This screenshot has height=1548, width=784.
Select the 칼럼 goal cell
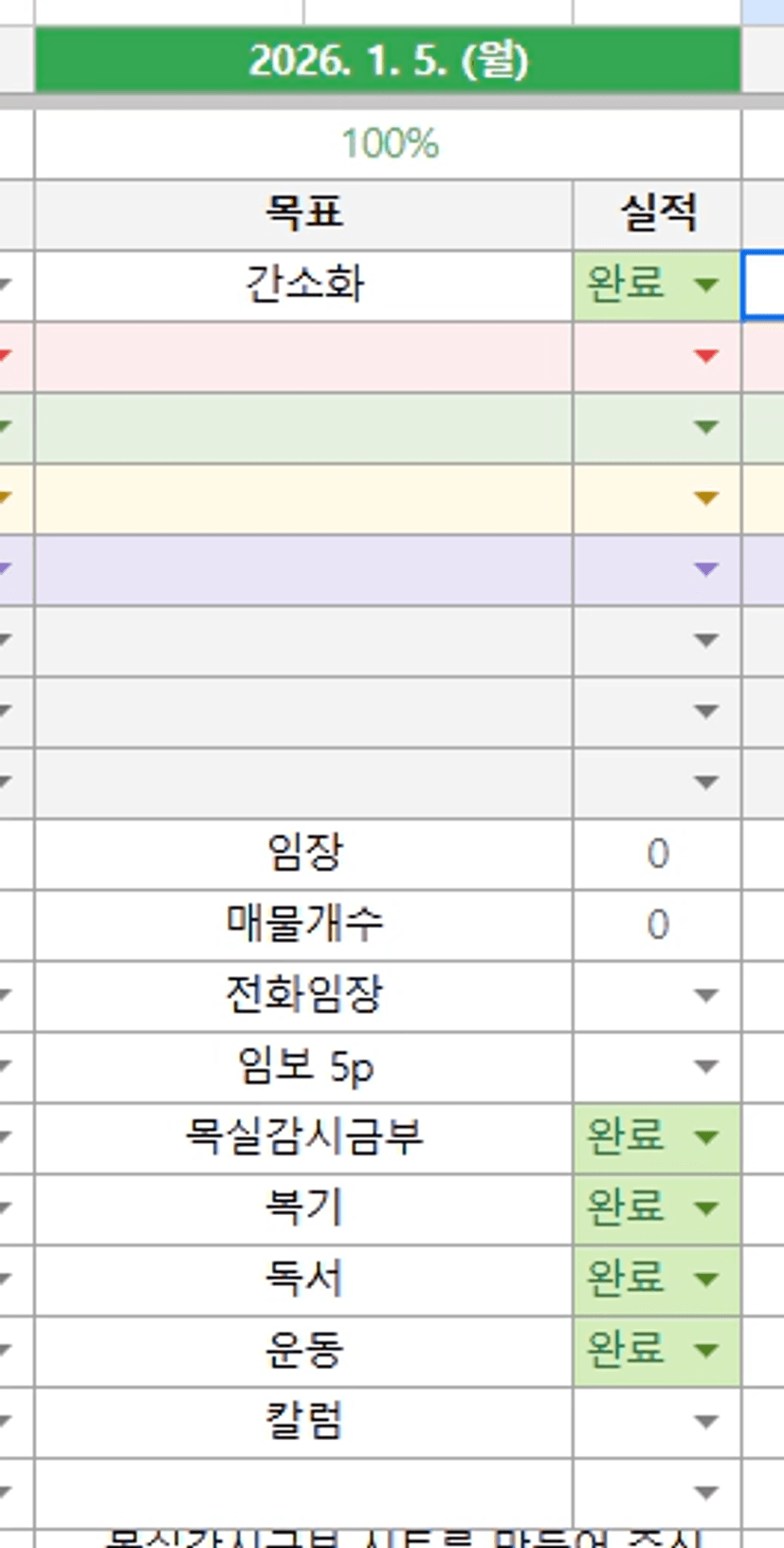303,1421
